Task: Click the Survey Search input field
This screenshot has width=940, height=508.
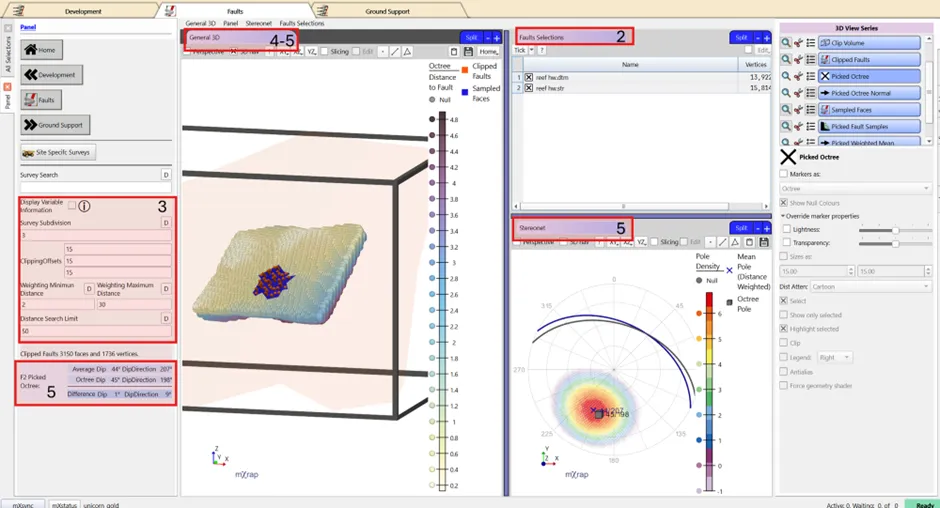Action: (x=96, y=187)
